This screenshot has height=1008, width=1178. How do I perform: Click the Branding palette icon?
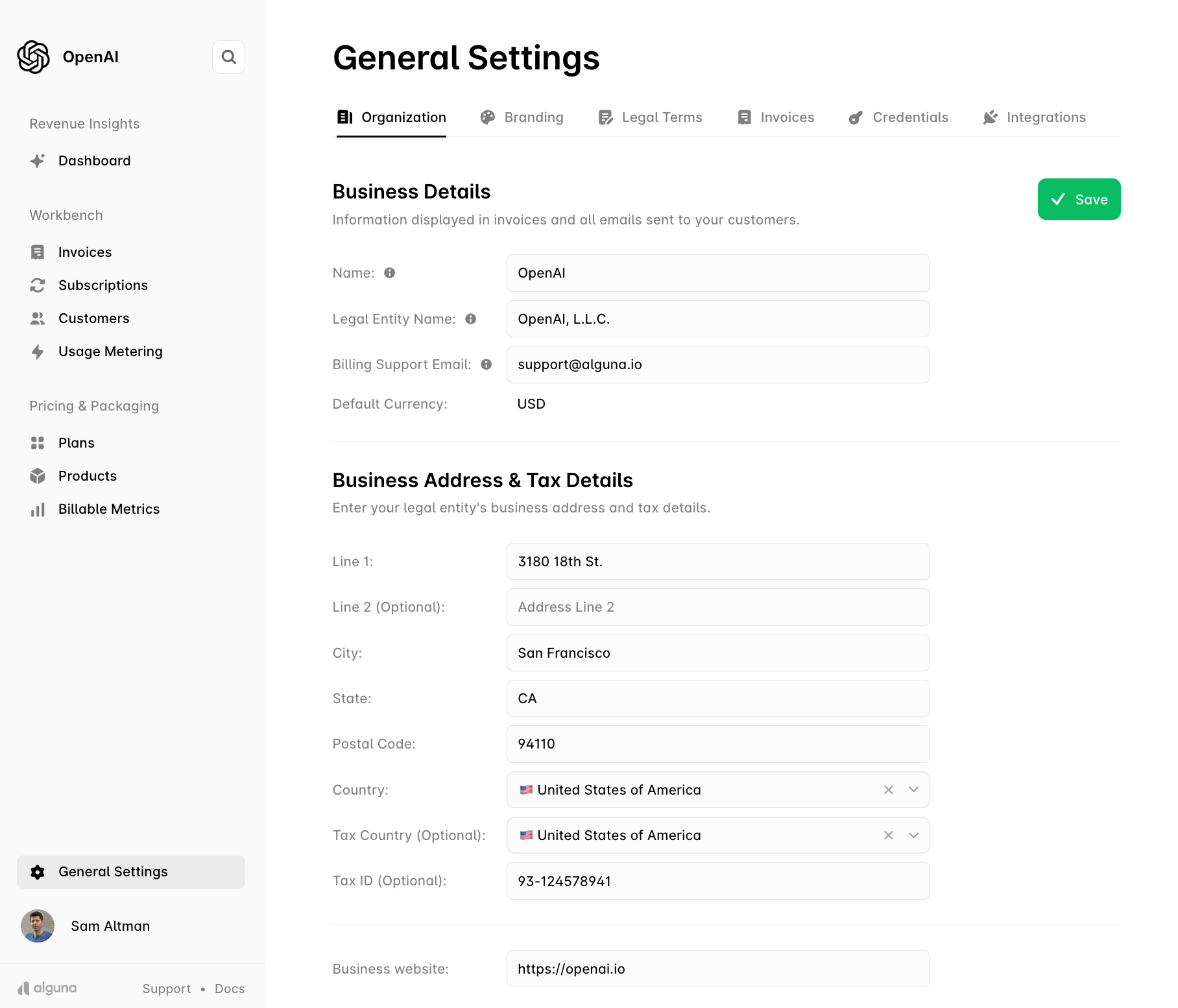488,117
